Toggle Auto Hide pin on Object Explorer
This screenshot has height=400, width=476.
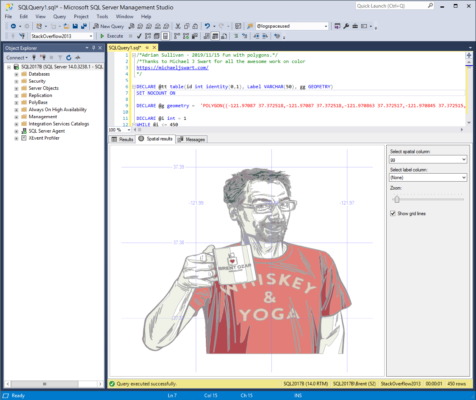[94, 48]
